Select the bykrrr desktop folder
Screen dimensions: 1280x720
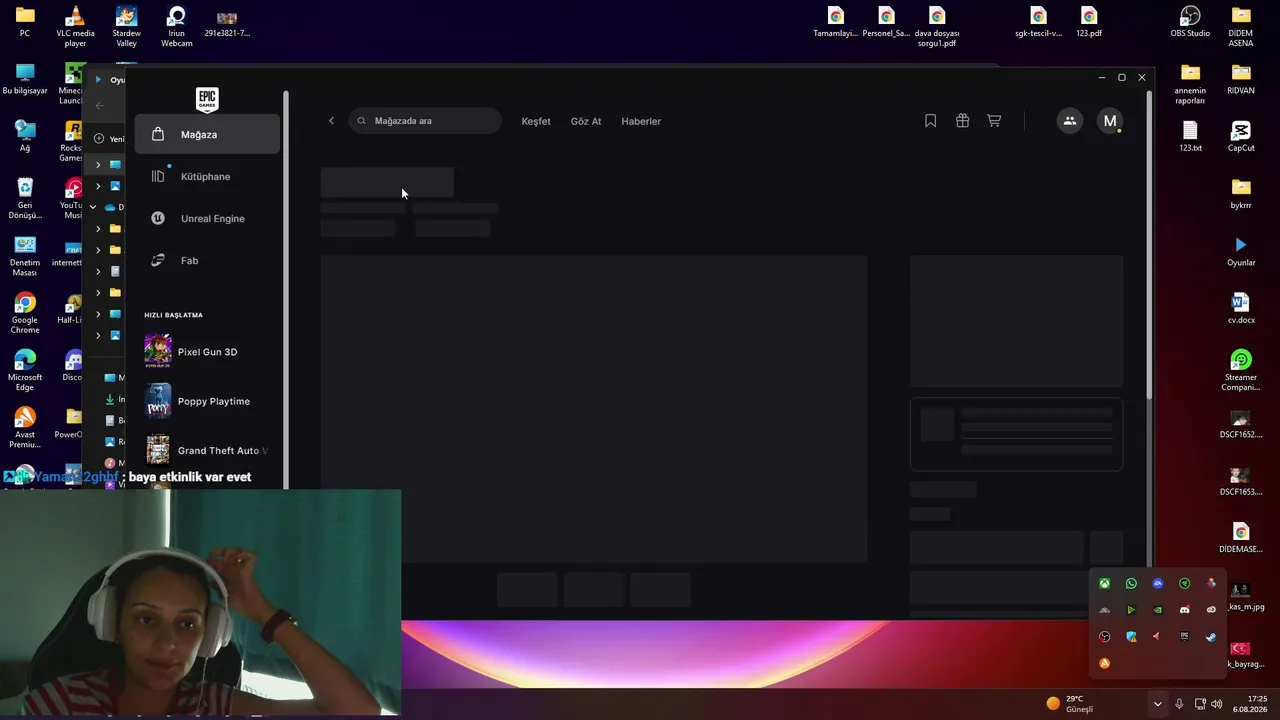pos(1241,193)
